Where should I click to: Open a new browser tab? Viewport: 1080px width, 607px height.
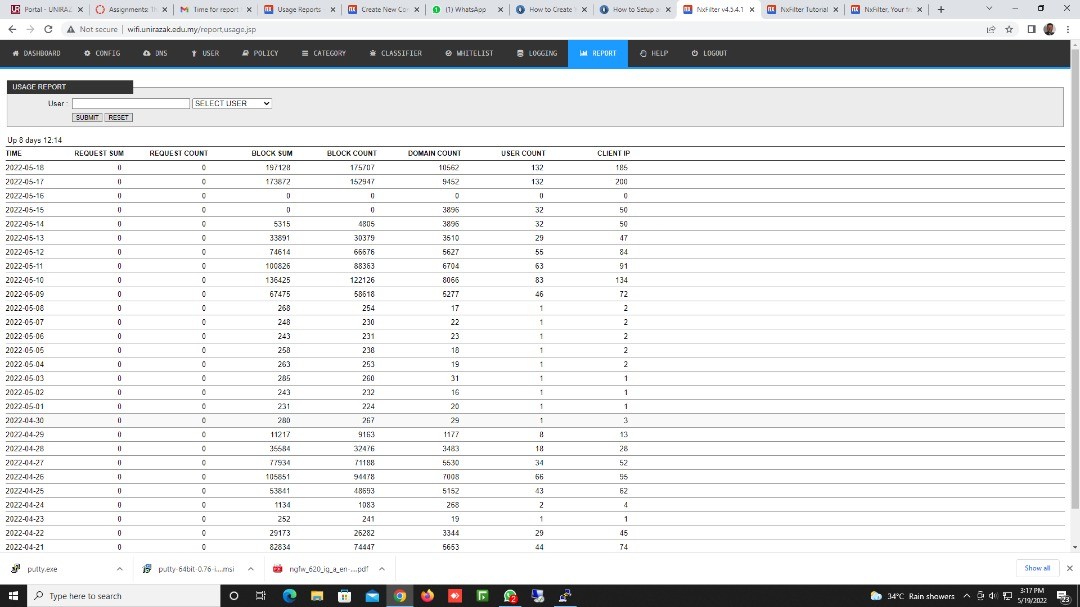coord(940,9)
